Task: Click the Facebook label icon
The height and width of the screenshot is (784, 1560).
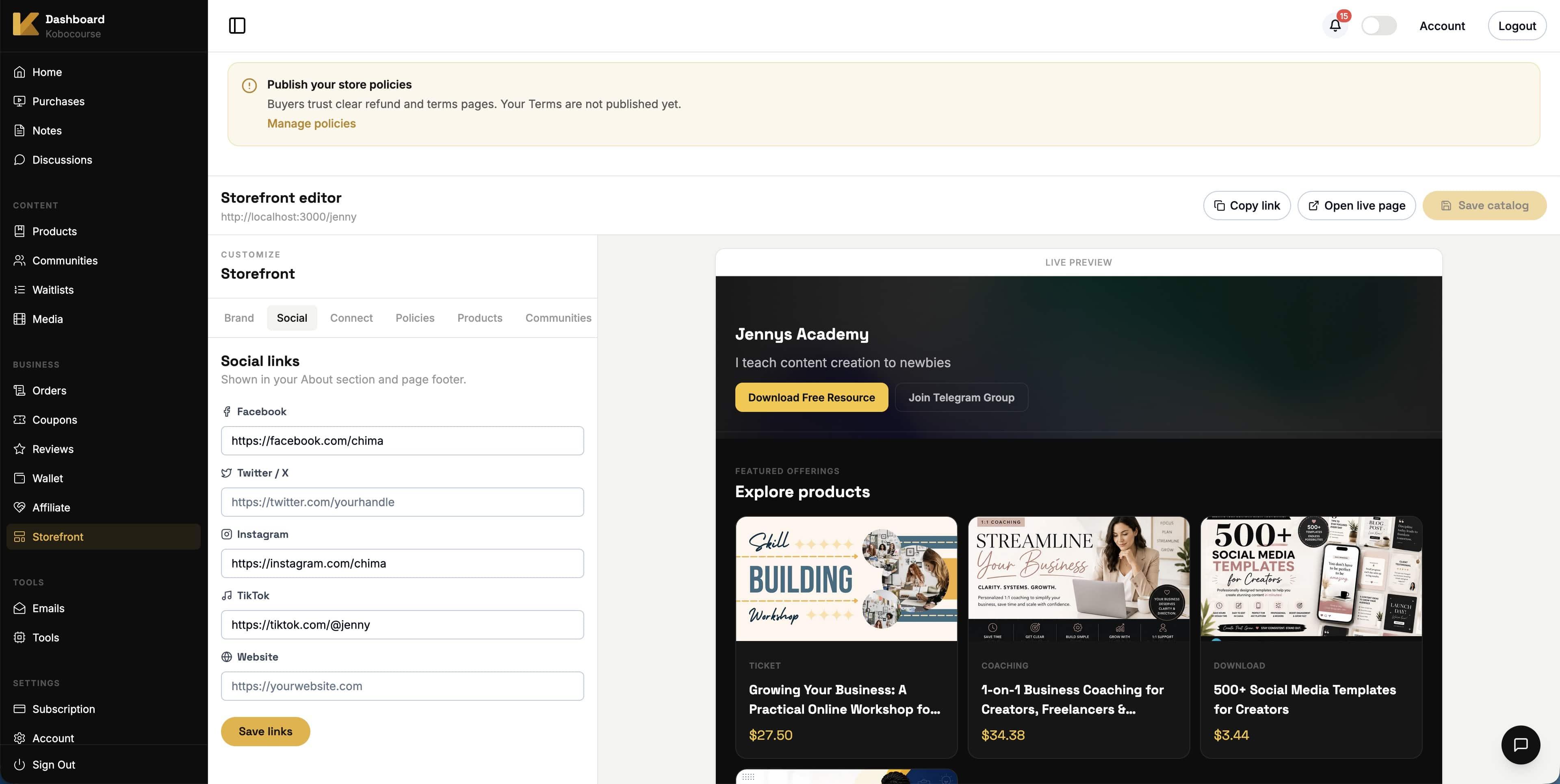Action: click(227, 411)
